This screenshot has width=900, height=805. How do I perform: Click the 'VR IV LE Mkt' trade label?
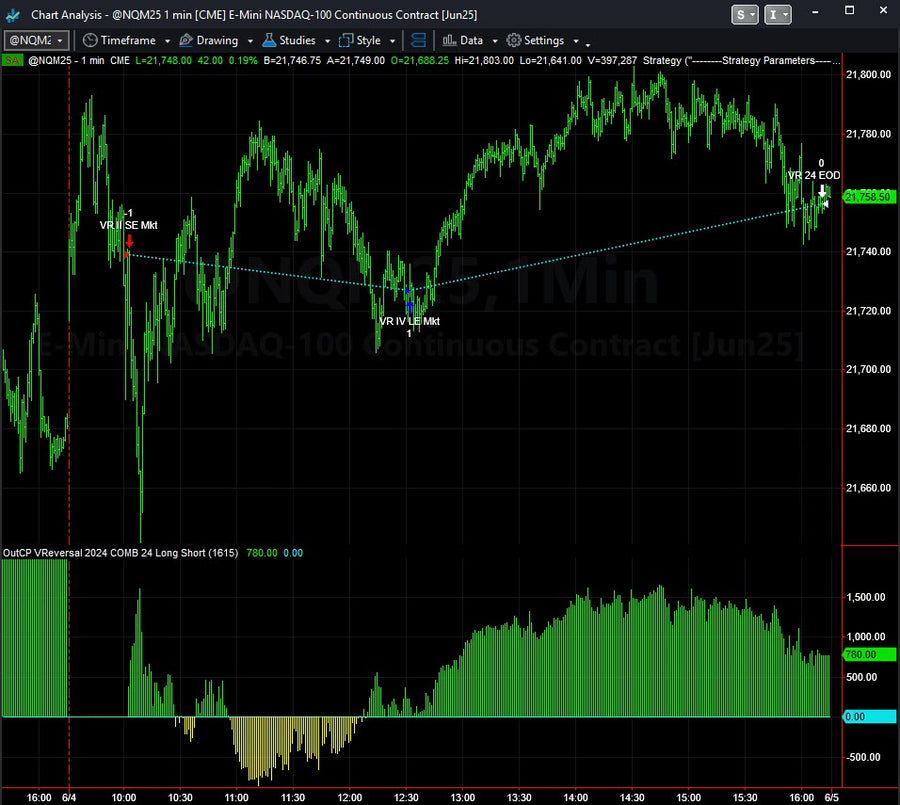[x=409, y=321]
